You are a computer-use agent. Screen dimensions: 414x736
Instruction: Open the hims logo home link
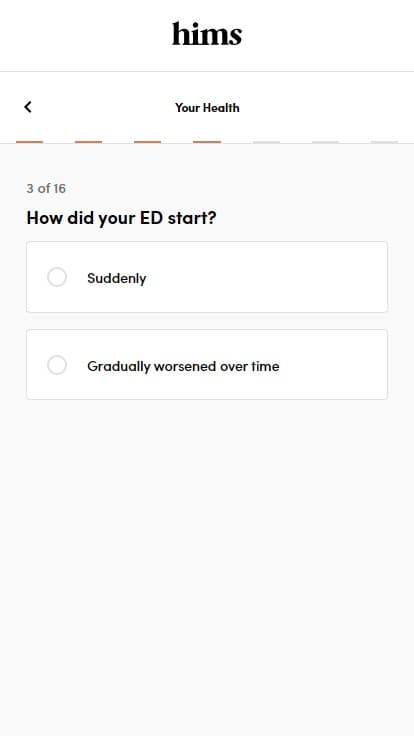(207, 34)
